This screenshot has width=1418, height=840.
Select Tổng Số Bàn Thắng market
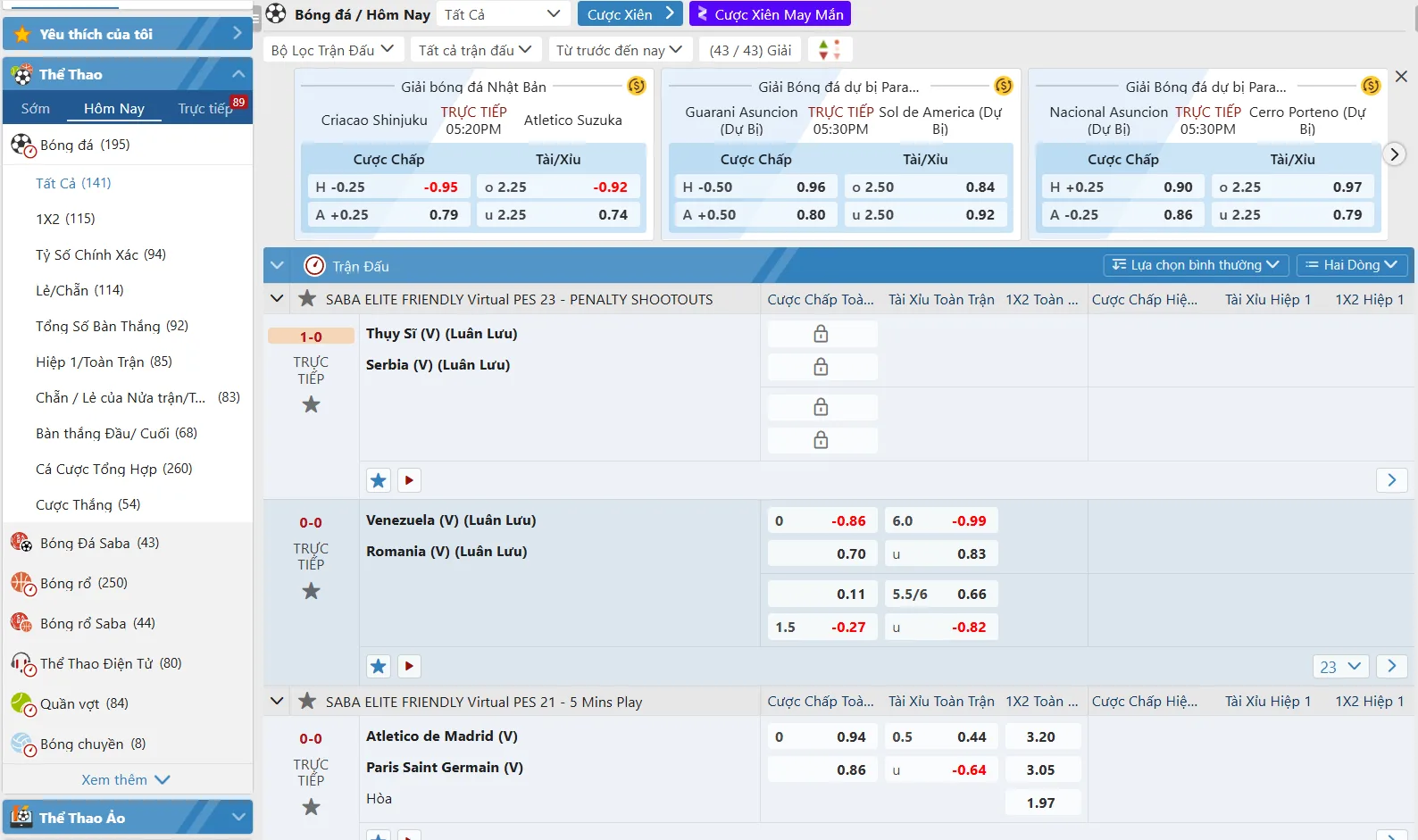tap(112, 326)
